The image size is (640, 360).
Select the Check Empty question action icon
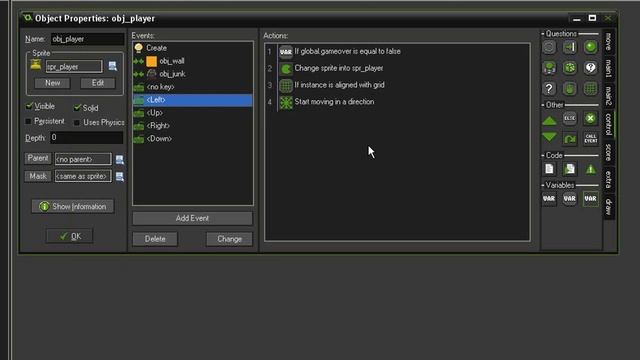tap(549, 47)
